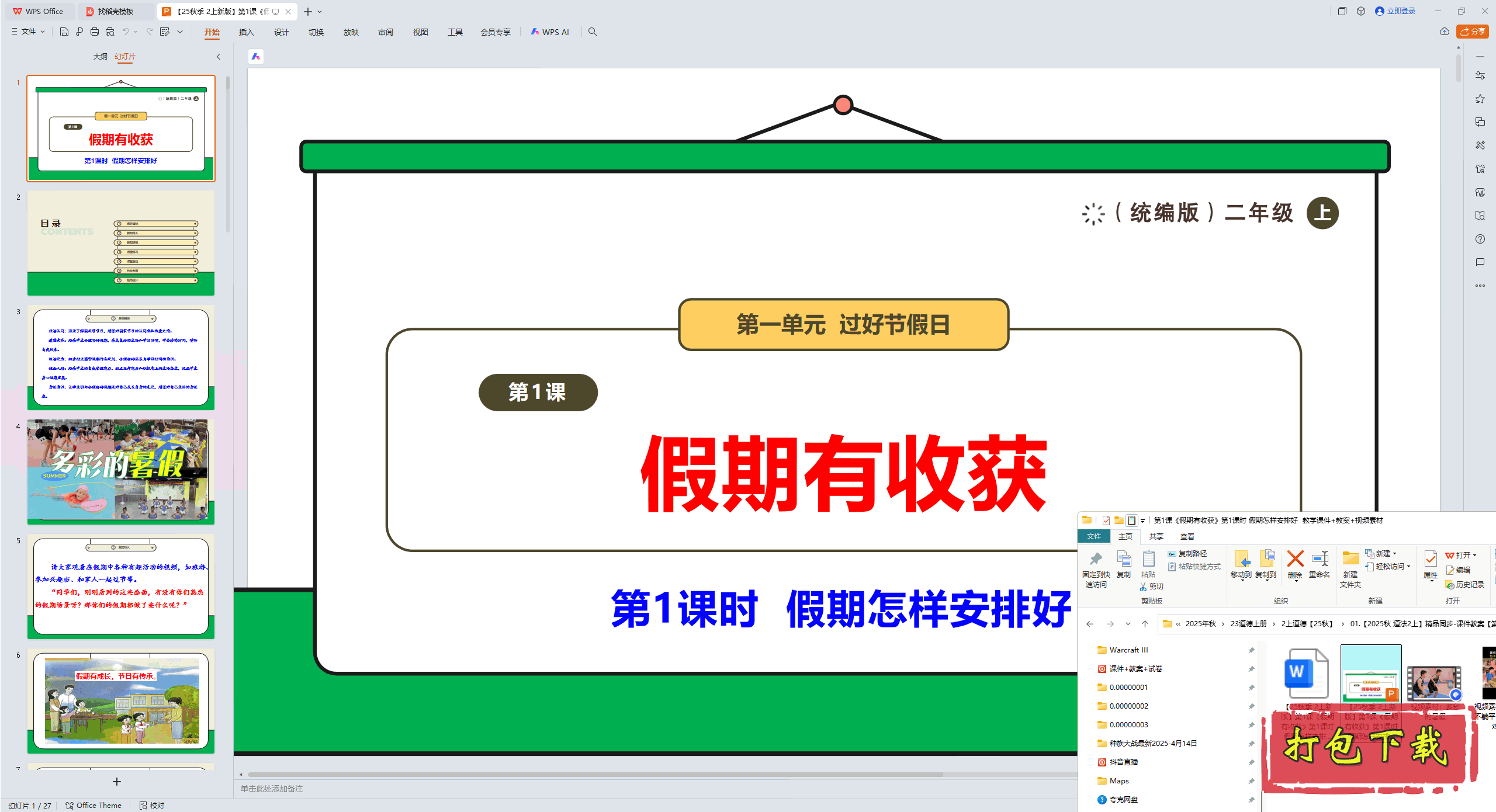
Task: Open the 插入 ribbon tab
Action: coord(246,32)
